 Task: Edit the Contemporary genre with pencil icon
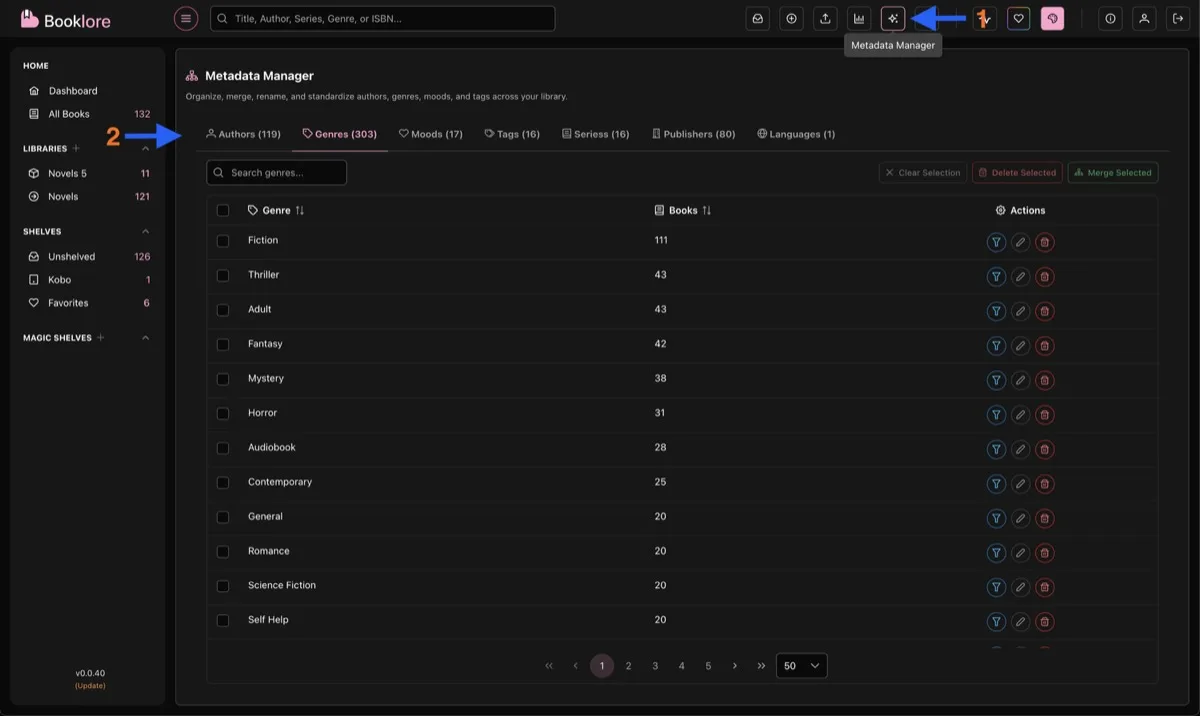point(1020,483)
